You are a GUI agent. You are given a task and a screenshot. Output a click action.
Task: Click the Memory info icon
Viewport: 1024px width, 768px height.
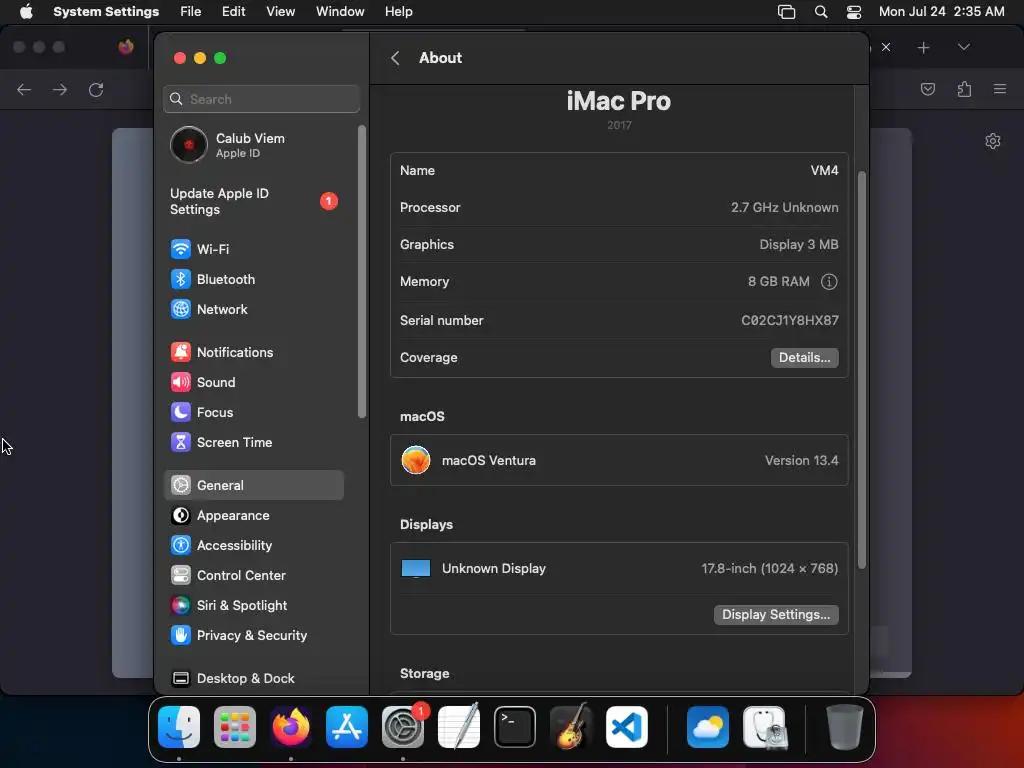pyautogui.click(x=829, y=281)
